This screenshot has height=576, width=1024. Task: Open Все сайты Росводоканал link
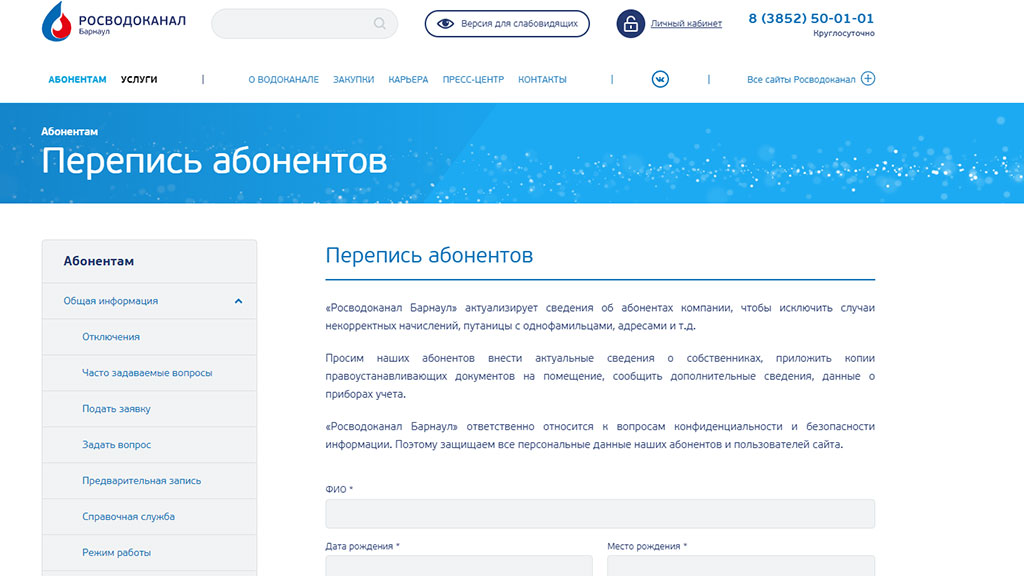tap(801, 80)
